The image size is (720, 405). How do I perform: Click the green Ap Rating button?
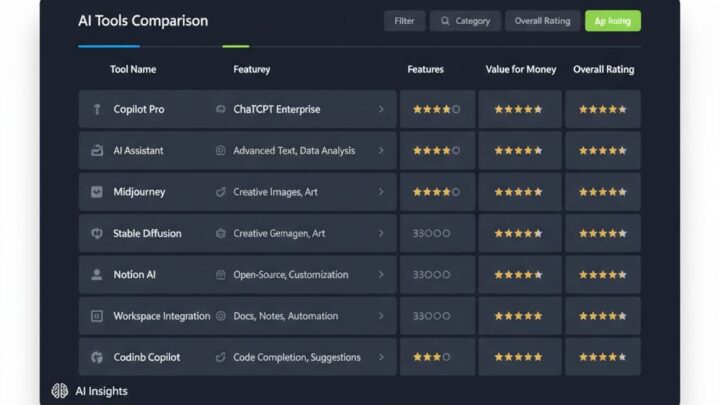click(613, 21)
